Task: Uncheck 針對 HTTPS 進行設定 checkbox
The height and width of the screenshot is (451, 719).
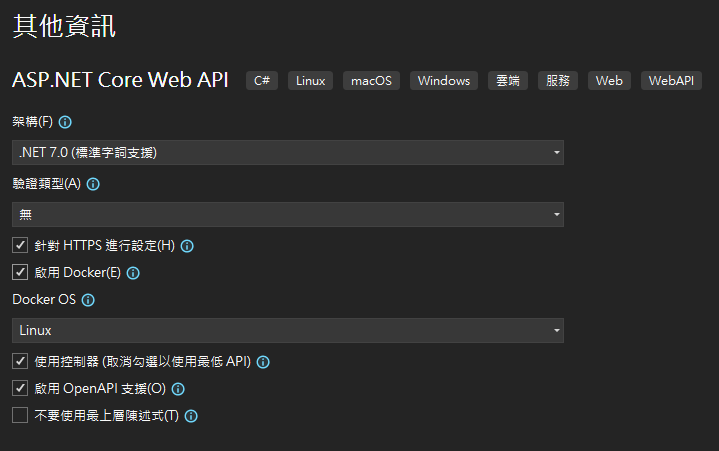Action: (x=20, y=245)
